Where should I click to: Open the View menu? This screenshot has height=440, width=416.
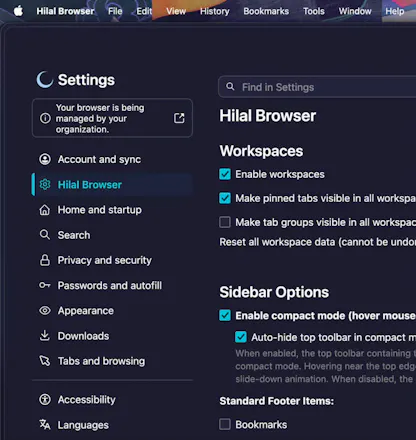176,11
